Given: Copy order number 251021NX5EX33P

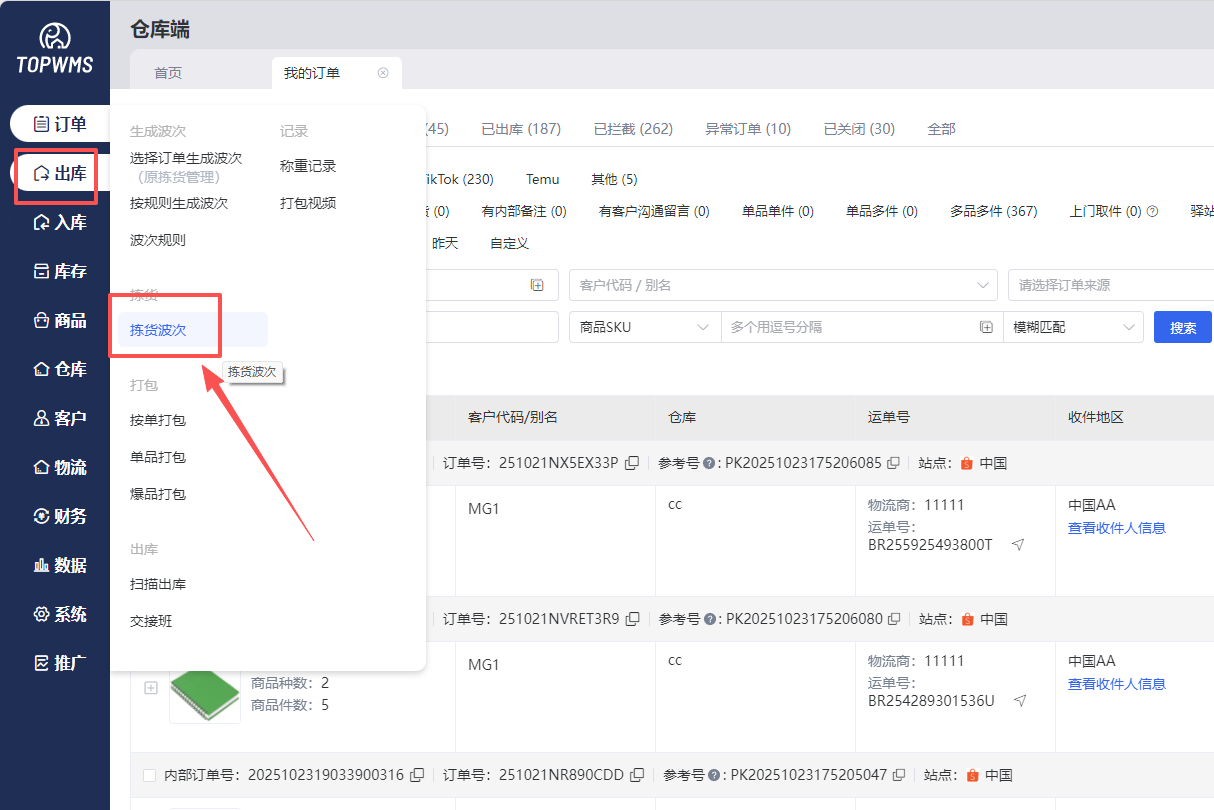Looking at the screenshot, I should (x=631, y=463).
